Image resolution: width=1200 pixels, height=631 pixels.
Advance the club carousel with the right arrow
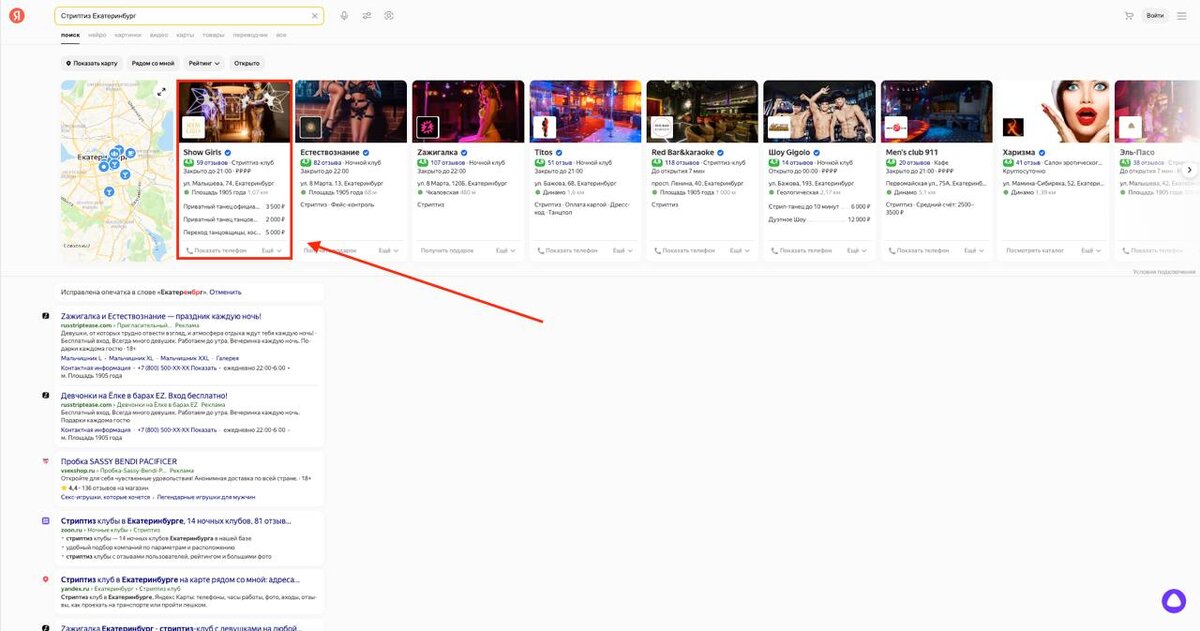tap(1190, 170)
